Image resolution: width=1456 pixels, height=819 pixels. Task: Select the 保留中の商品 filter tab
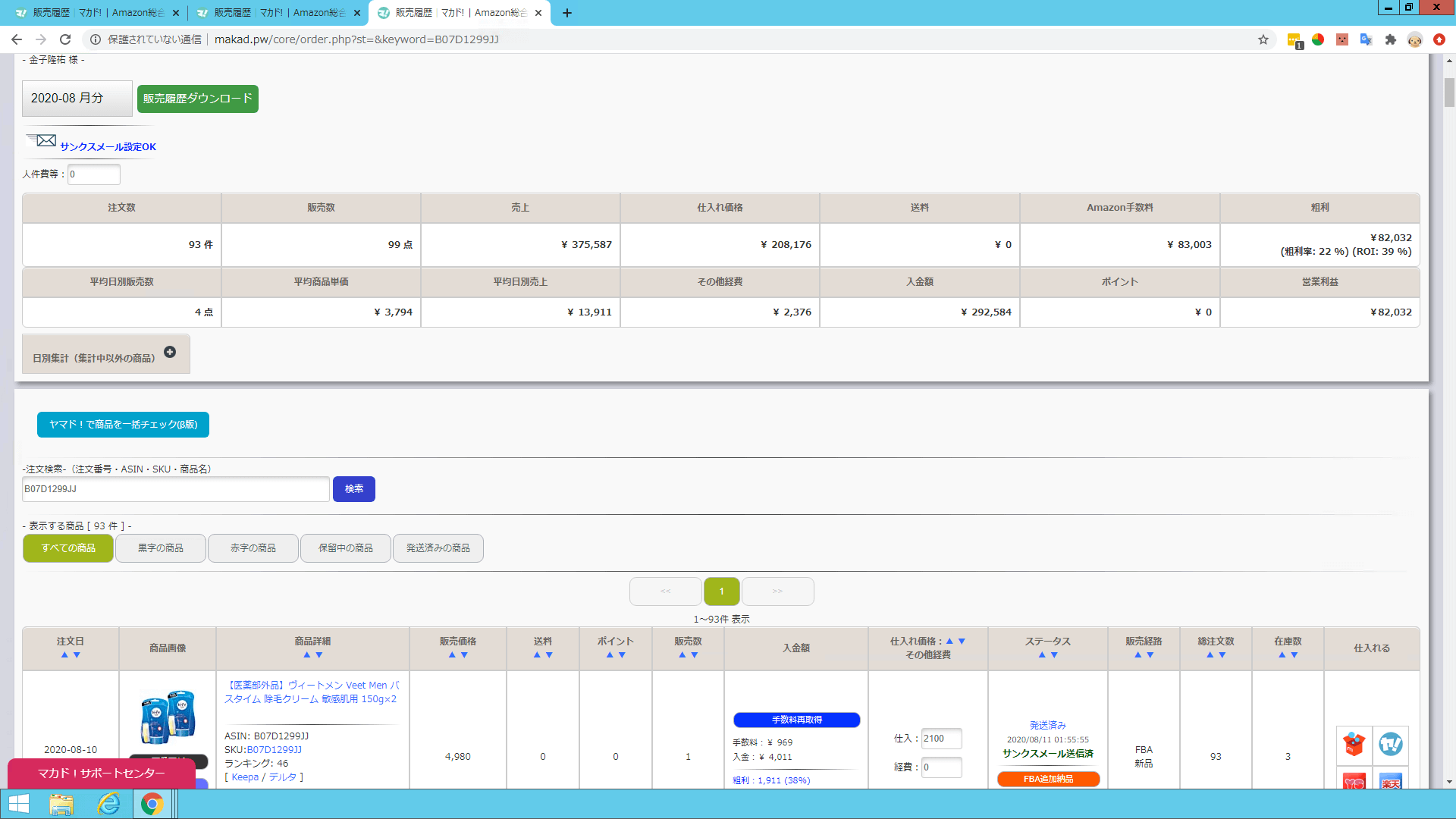[346, 548]
